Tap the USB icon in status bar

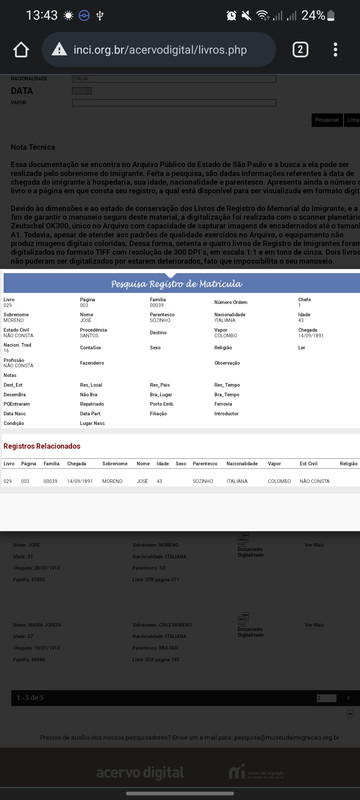(100, 15)
